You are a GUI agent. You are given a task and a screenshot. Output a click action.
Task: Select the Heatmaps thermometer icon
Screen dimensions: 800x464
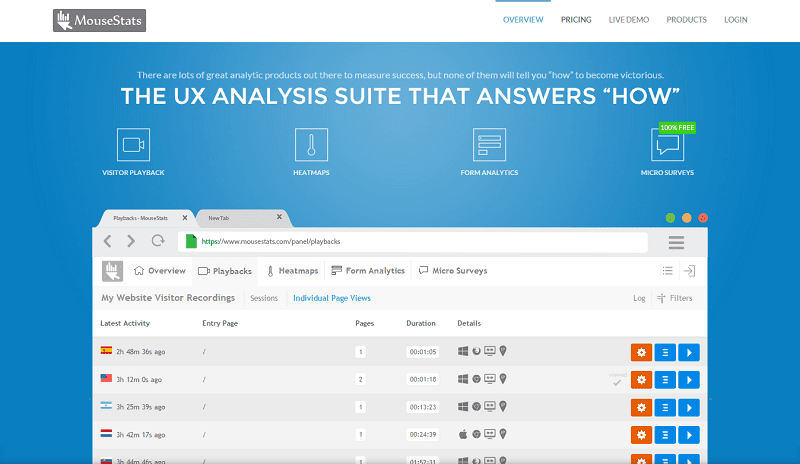coord(311,144)
